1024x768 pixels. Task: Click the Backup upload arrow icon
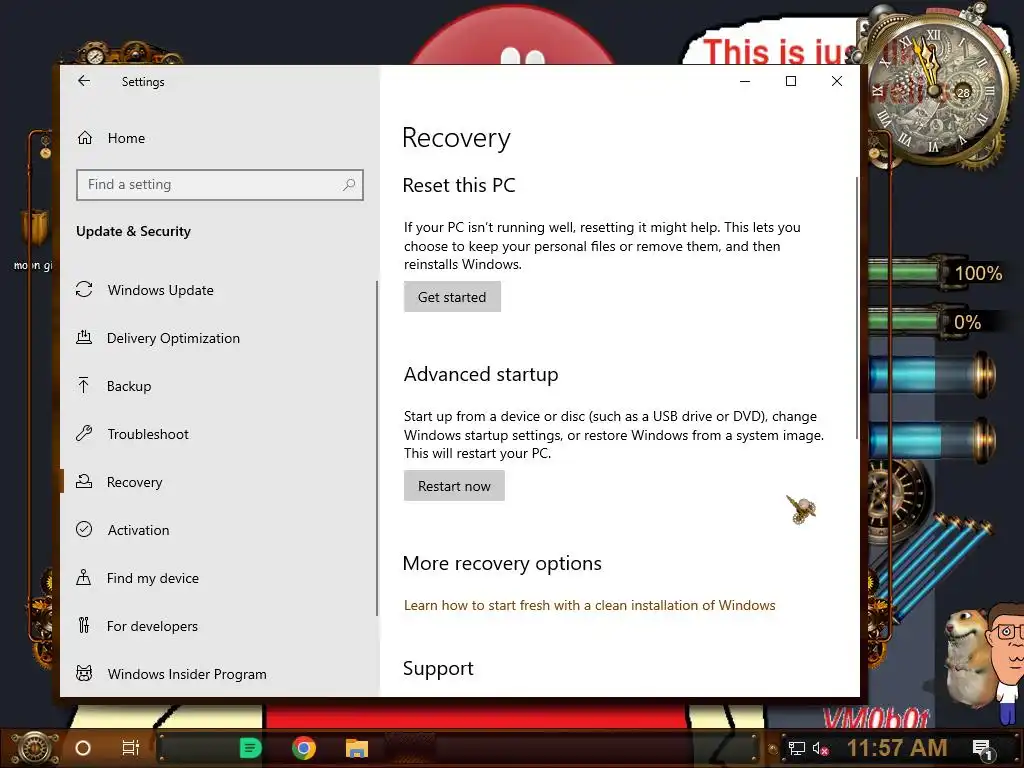(x=84, y=385)
